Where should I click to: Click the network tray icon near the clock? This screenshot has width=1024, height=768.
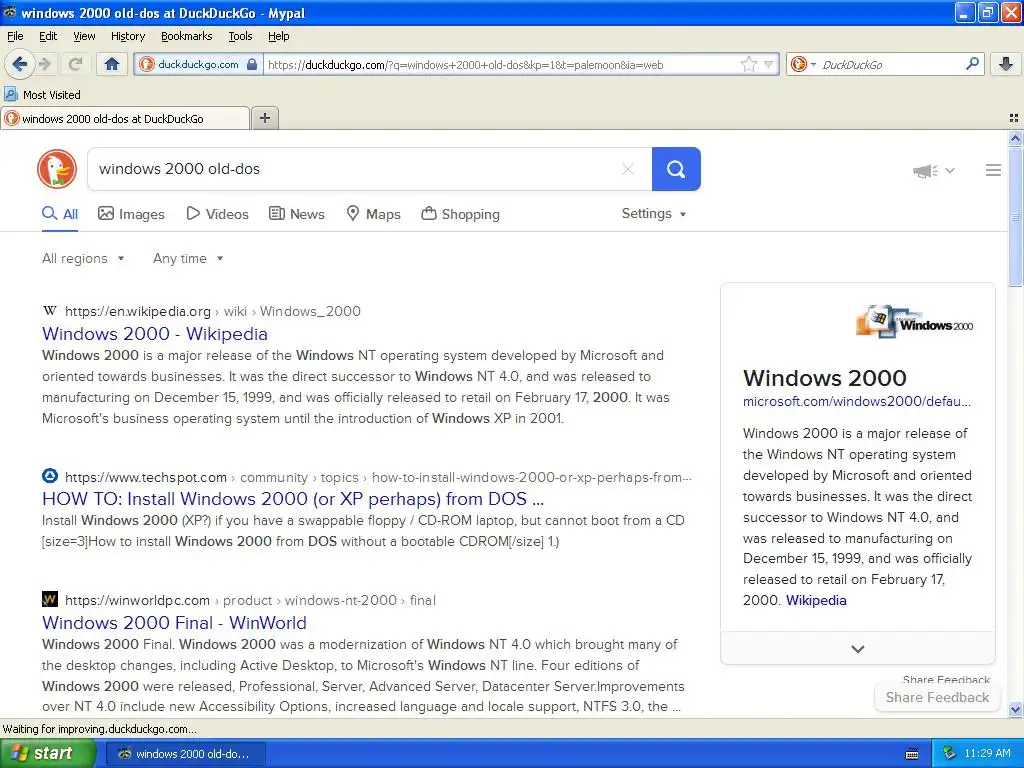pyautogui.click(x=950, y=754)
